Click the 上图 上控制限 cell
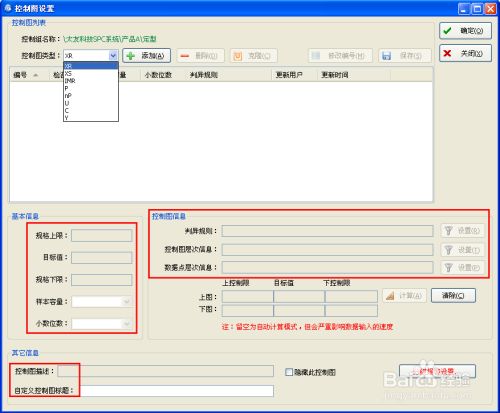The width and height of the screenshot is (500, 413). (248, 296)
